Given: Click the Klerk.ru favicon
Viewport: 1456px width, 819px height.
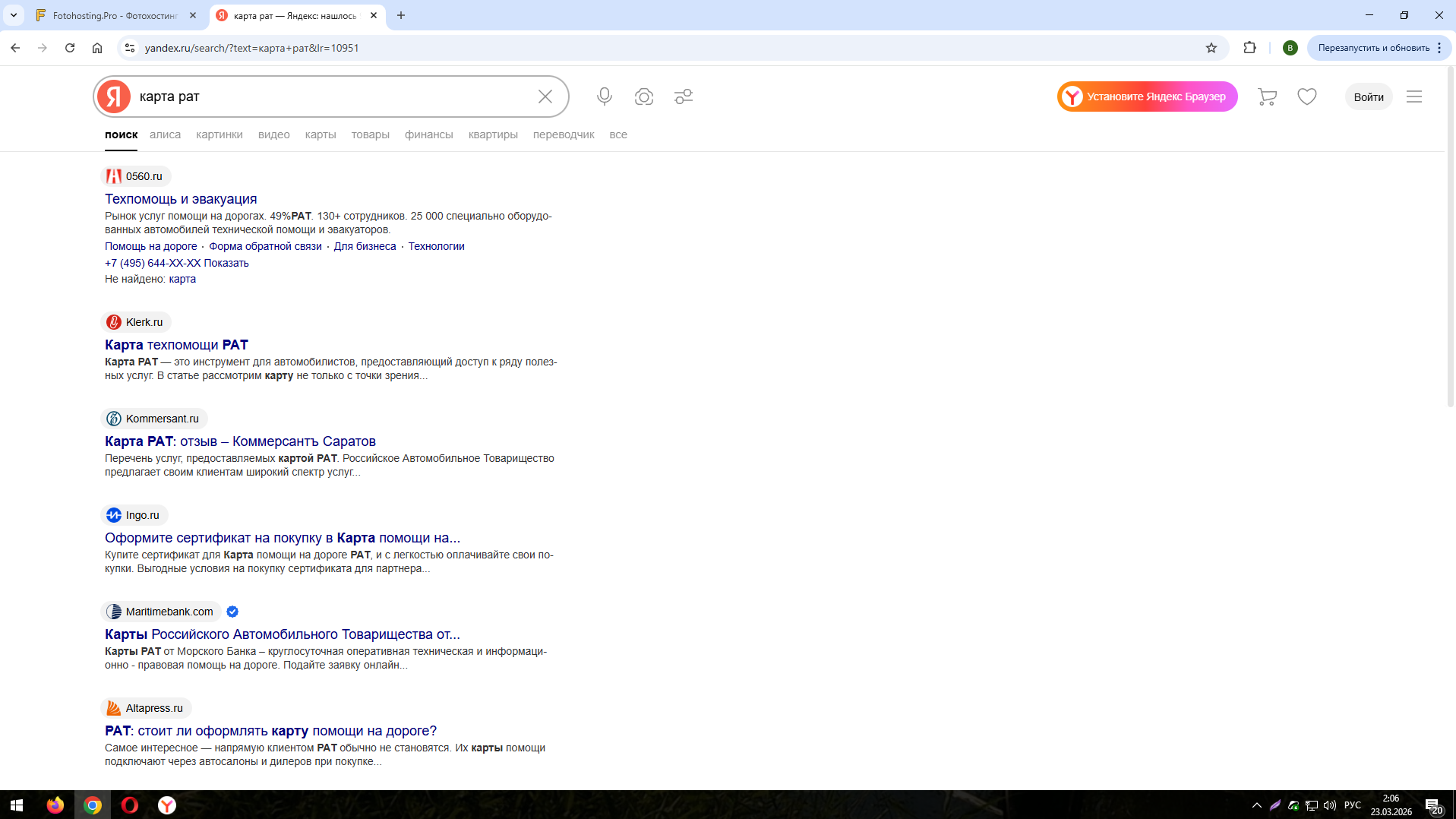Looking at the screenshot, I should 114,322.
